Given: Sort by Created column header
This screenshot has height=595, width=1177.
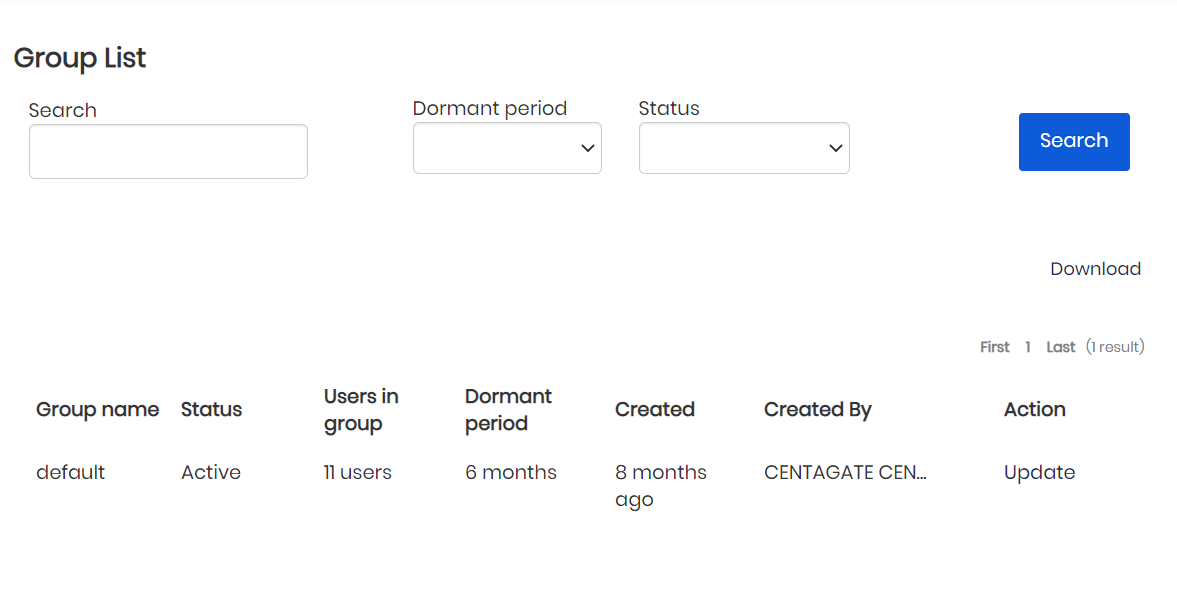Looking at the screenshot, I should [x=654, y=409].
